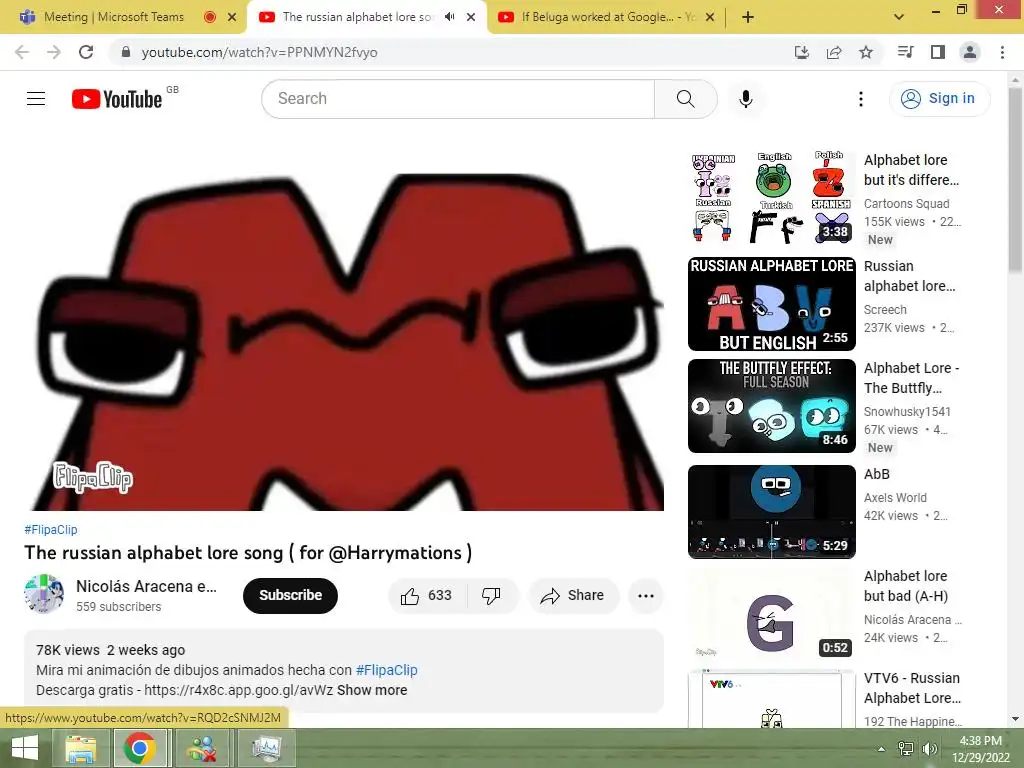The height and width of the screenshot is (768, 1024).
Task: Open a new browser tab
Action: pos(748,17)
